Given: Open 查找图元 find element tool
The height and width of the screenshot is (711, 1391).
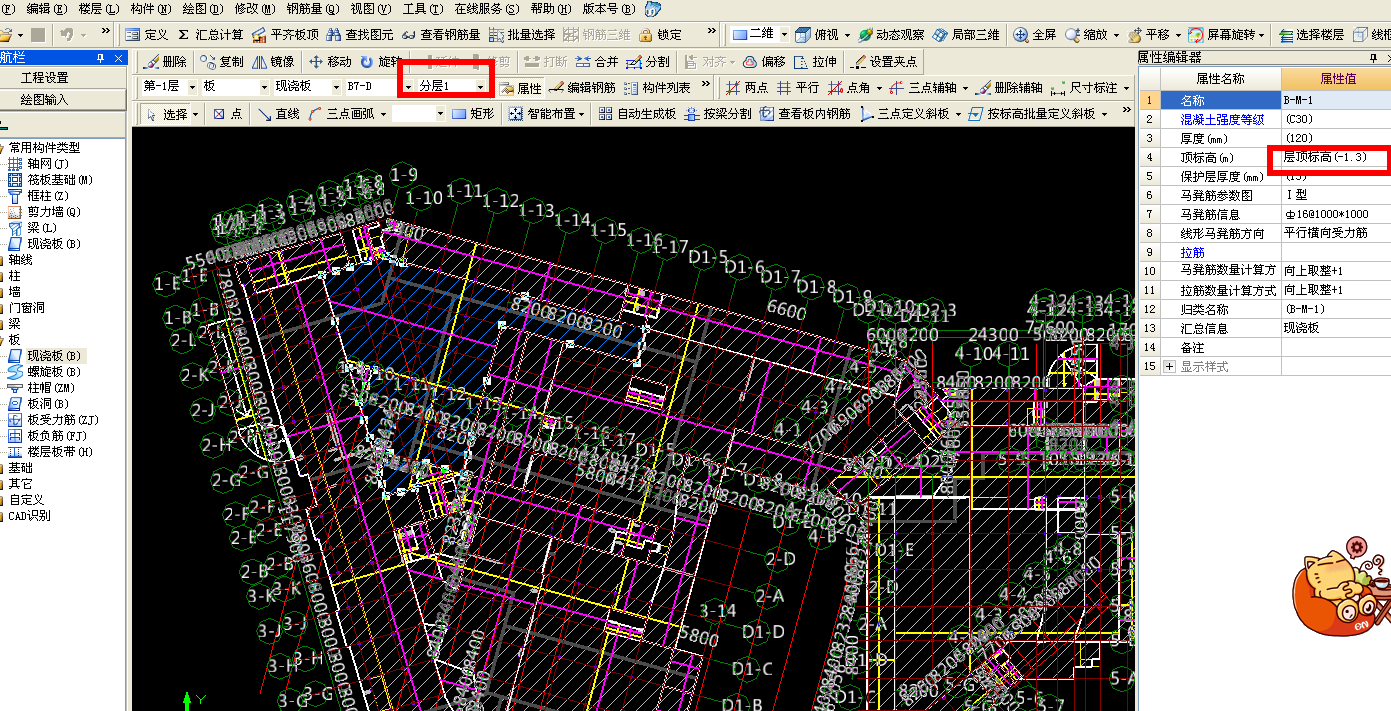Looking at the screenshot, I should pyautogui.click(x=360, y=34).
